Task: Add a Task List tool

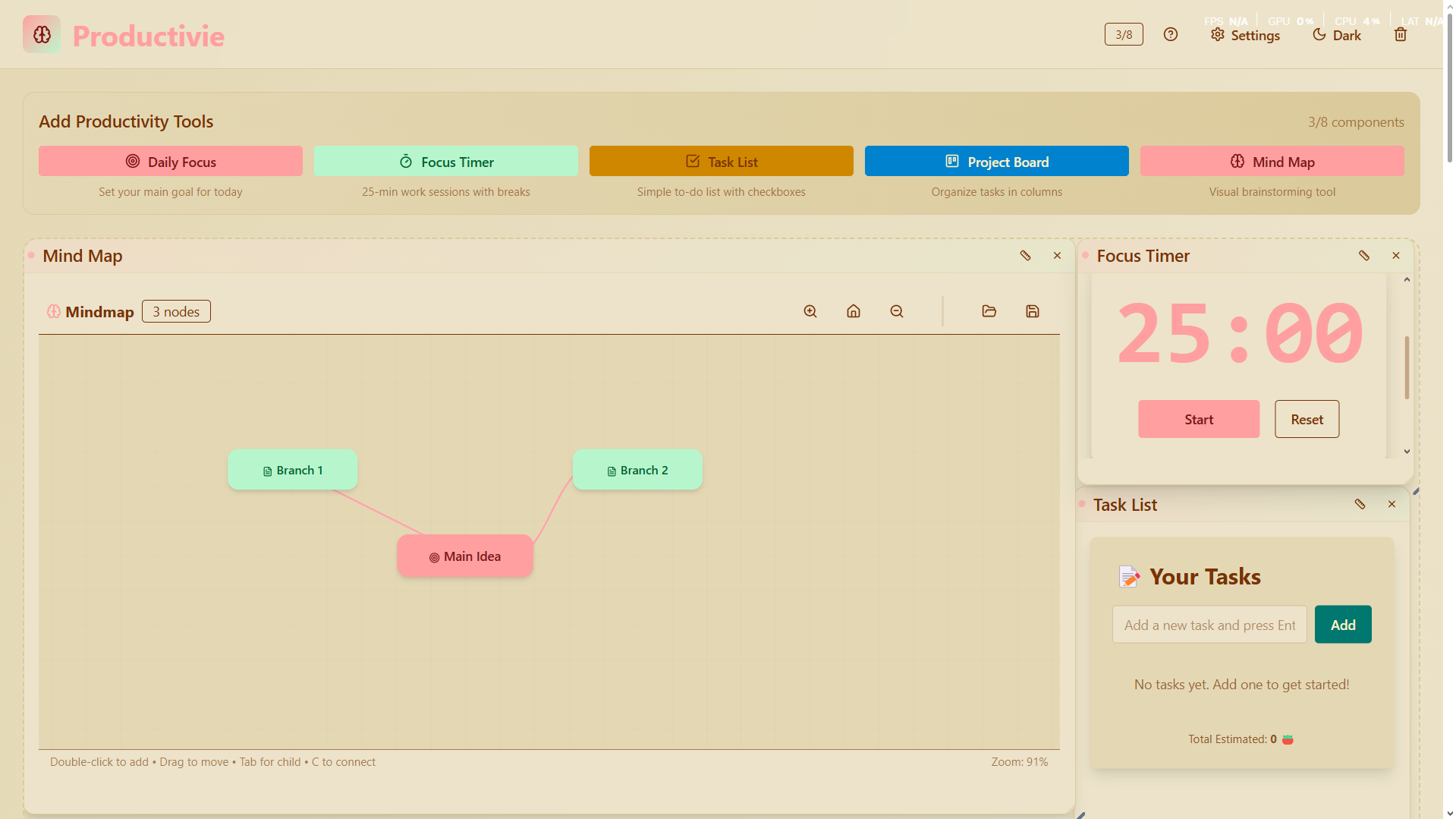Action: 722,161
